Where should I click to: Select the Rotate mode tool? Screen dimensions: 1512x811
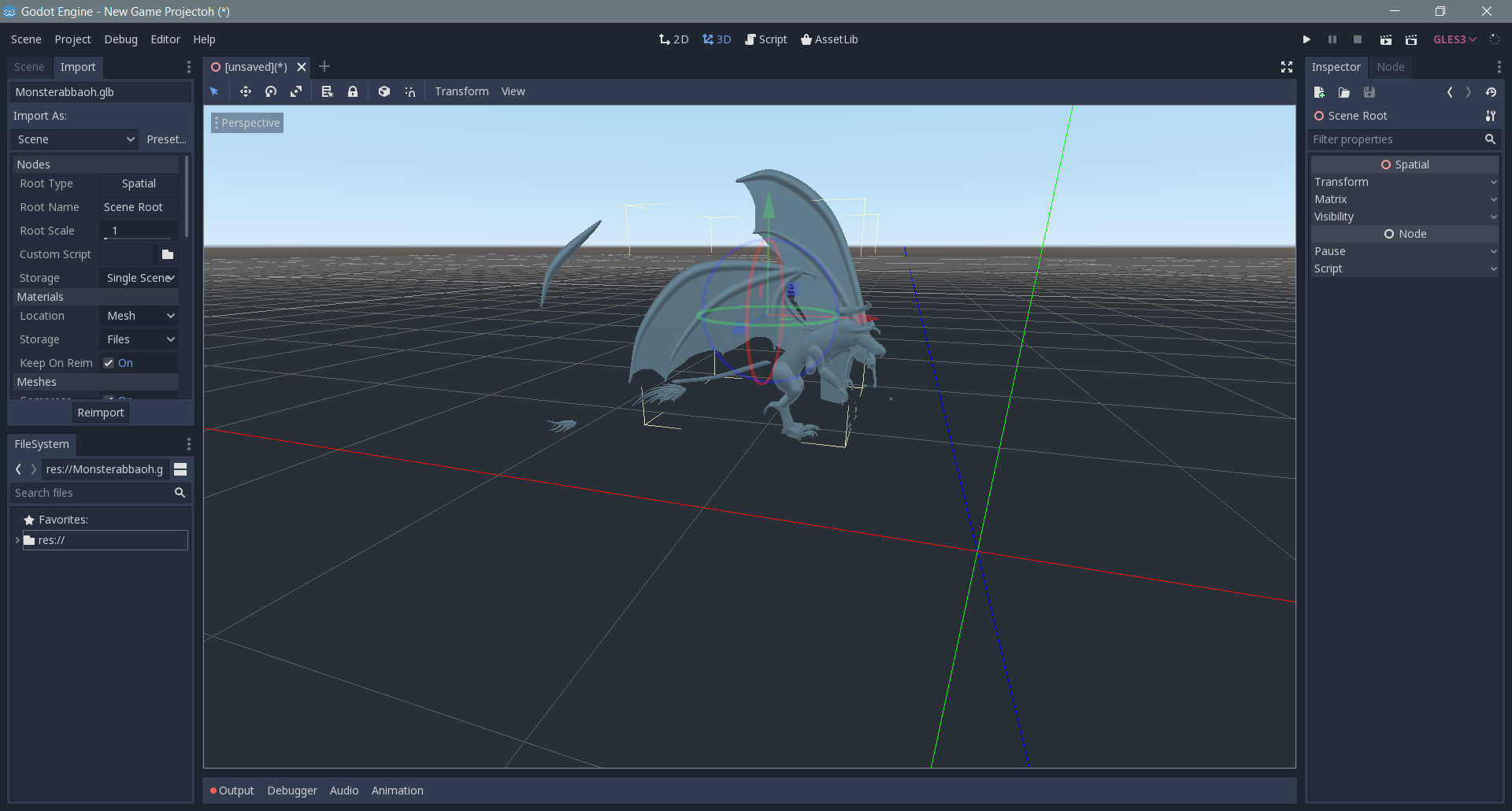(271, 91)
